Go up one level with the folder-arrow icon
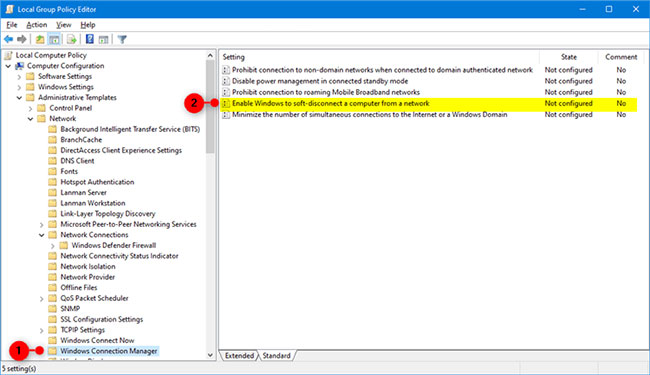This screenshot has width=650, height=375. point(40,39)
